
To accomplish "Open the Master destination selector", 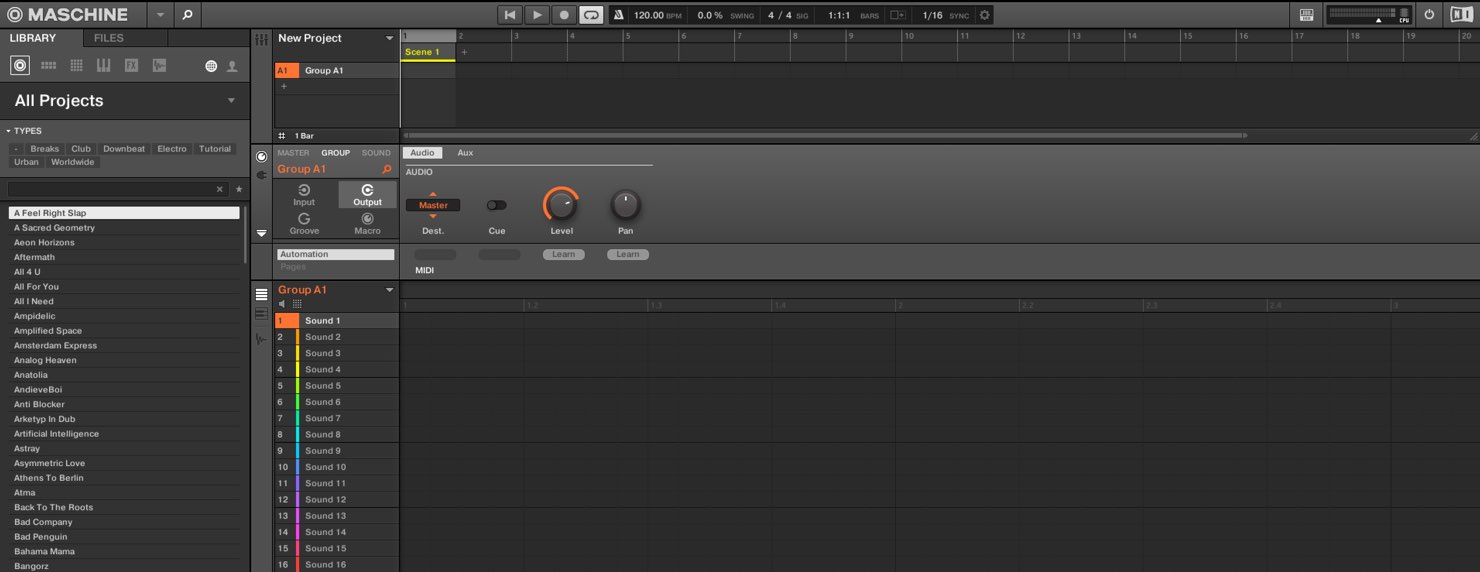I will point(433,205).
